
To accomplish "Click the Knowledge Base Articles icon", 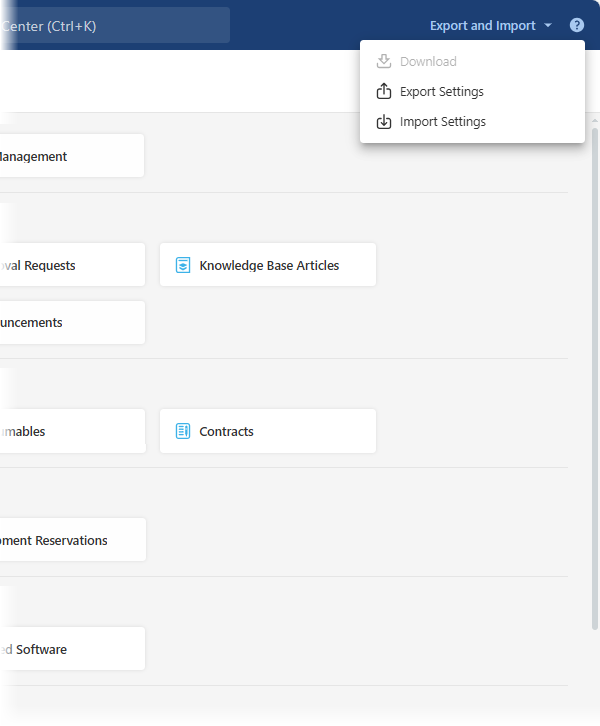I will coord(183,265).
